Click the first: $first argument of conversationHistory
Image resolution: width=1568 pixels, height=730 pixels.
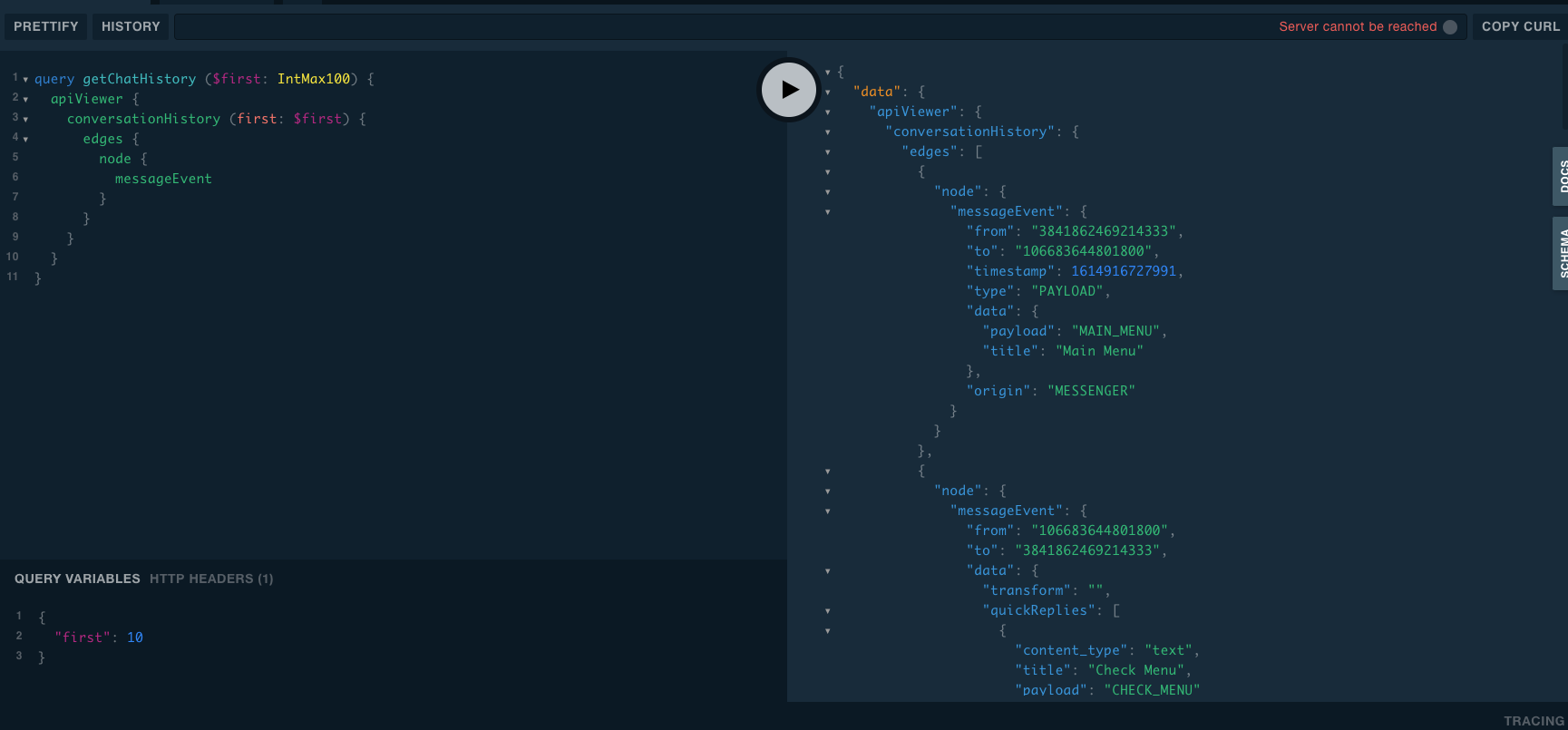[289, 119]
